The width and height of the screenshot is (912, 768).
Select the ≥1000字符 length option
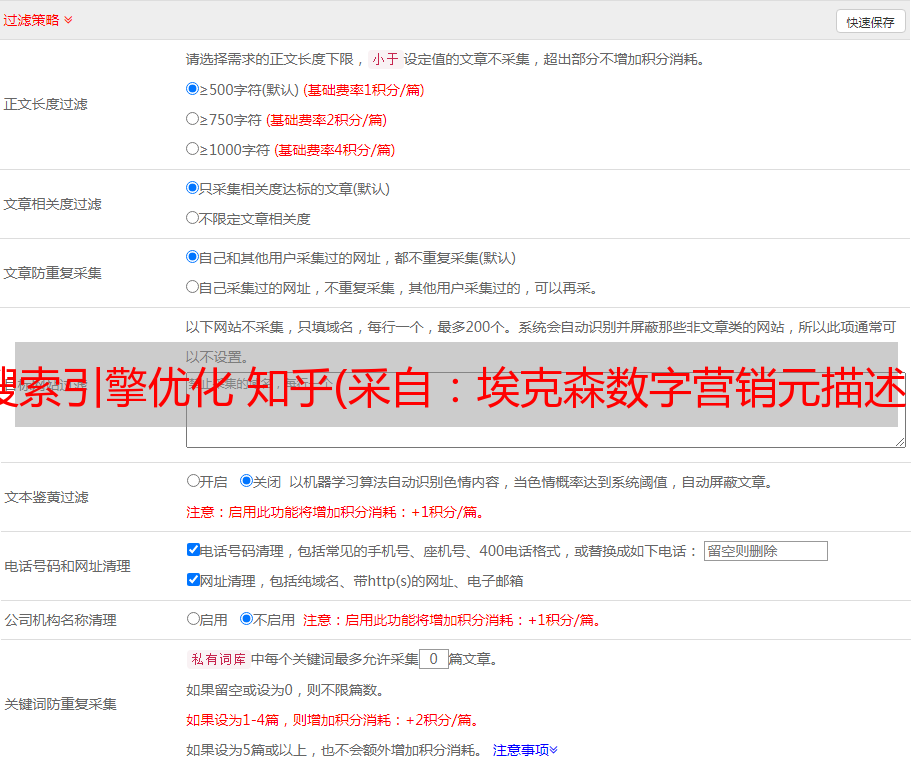(x=193, y=149)
